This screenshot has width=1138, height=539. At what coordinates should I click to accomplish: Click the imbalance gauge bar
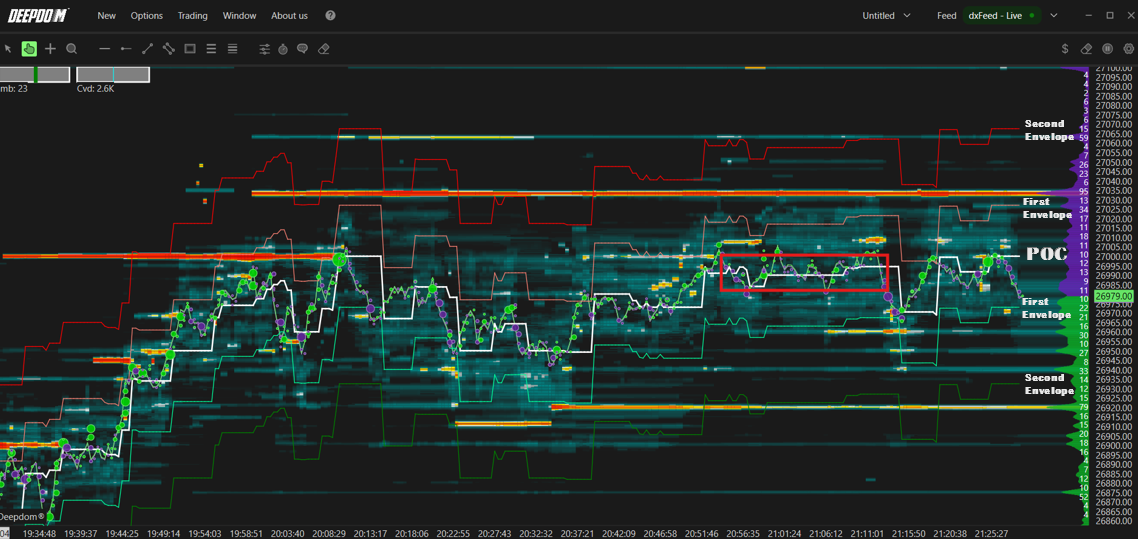(35, 75)
